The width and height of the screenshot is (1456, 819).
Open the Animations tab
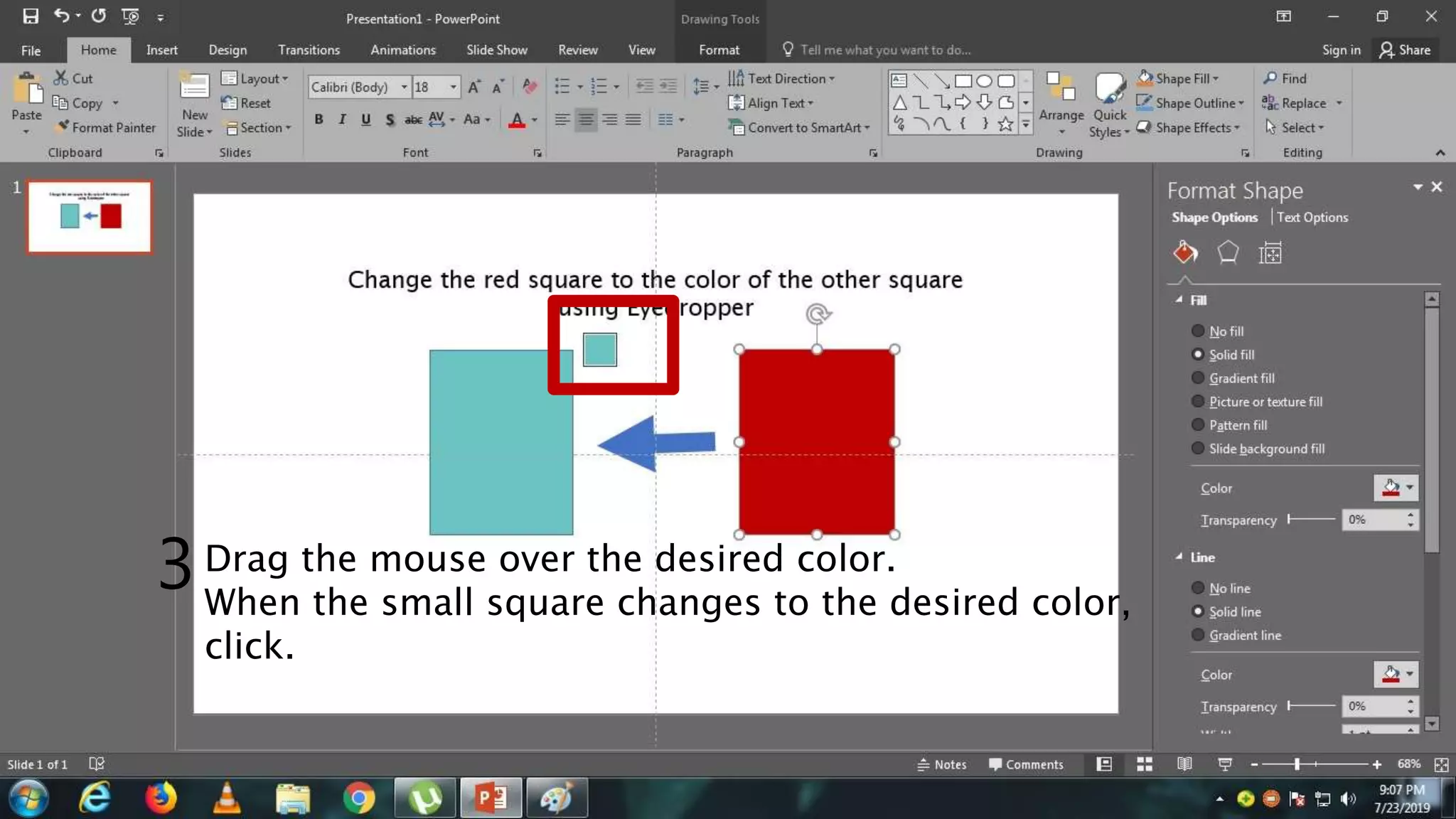click(402, 50)
